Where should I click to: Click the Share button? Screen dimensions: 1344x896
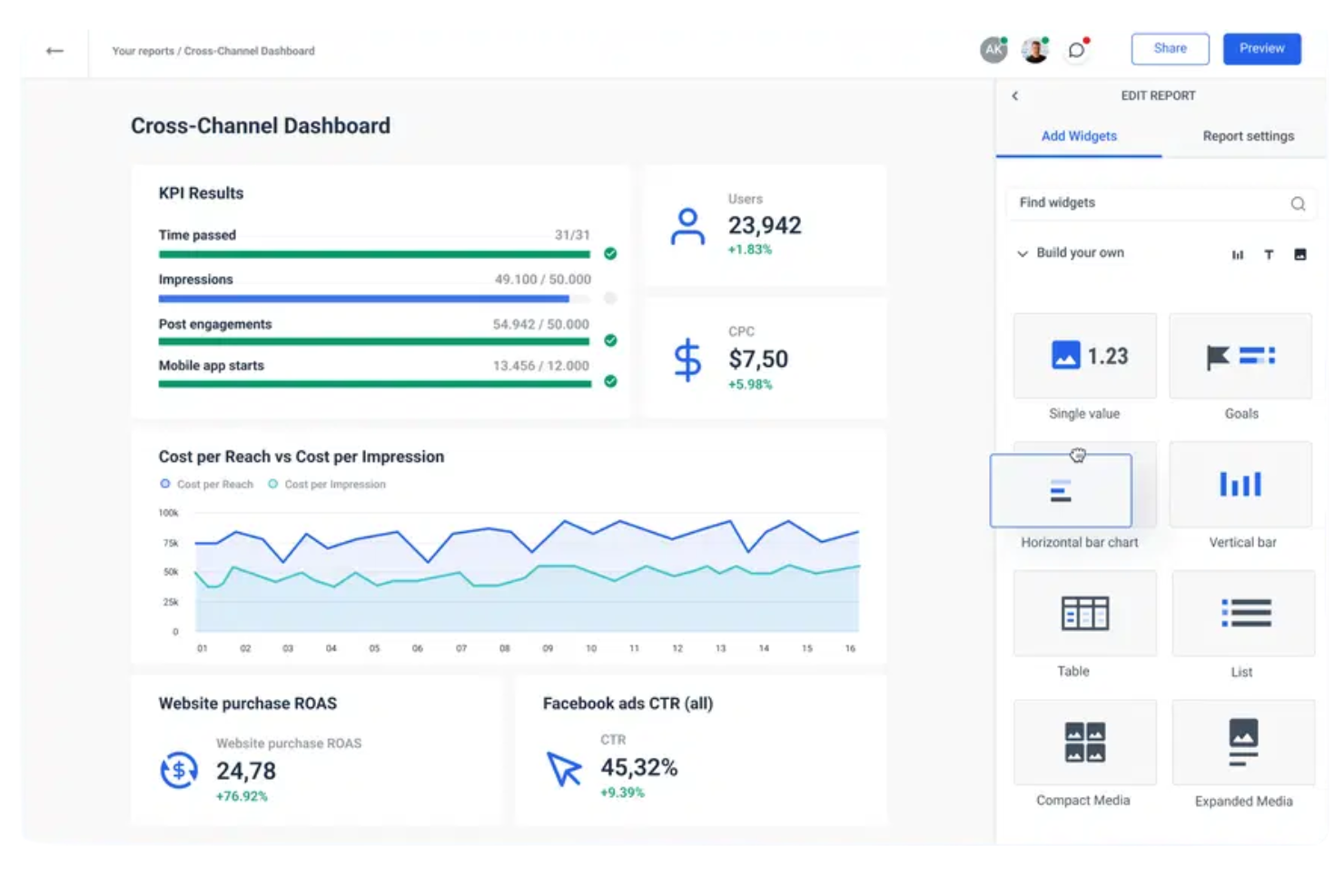click(1170, 49)
